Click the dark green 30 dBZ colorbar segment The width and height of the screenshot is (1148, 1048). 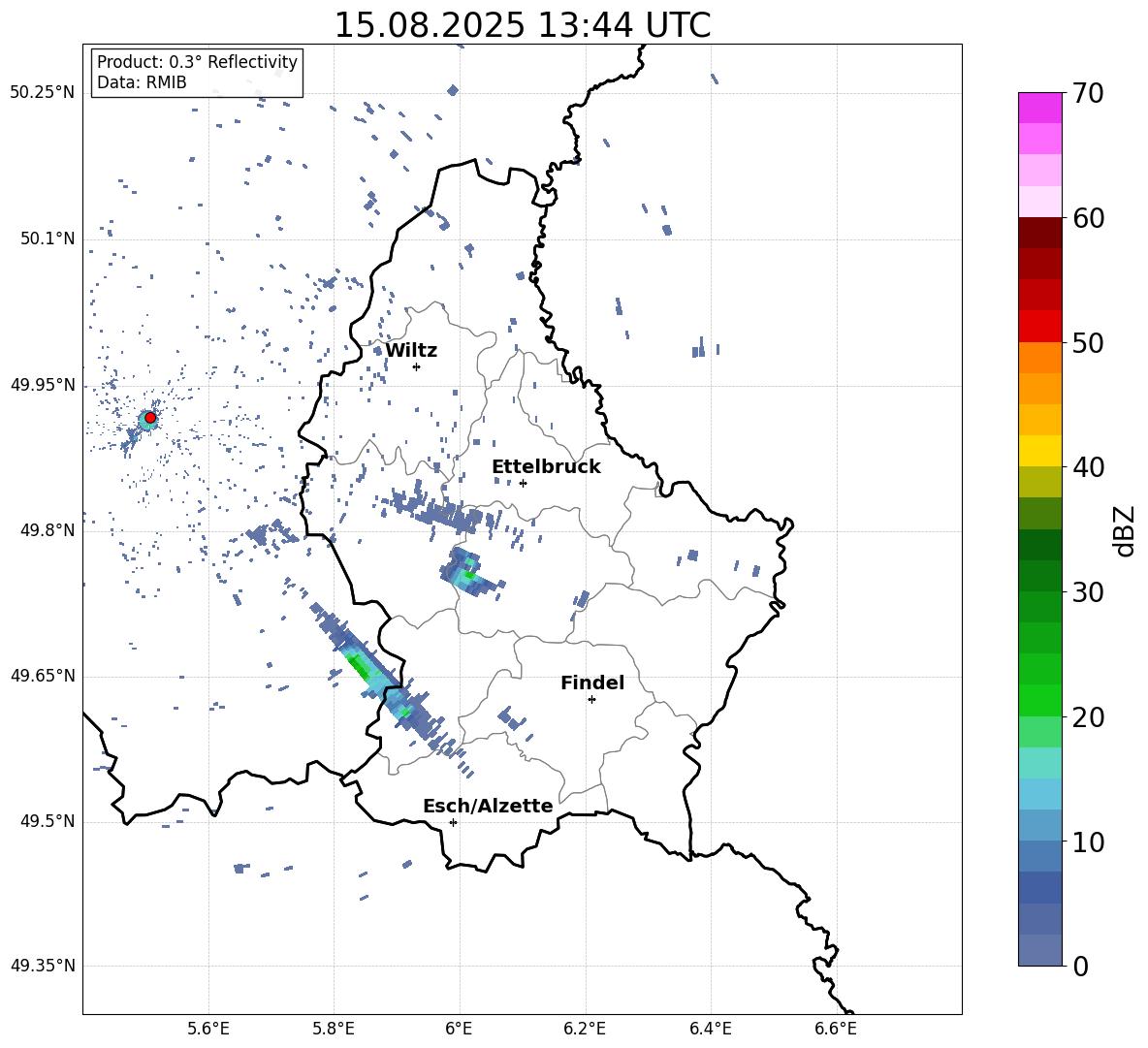[1039, 576]
